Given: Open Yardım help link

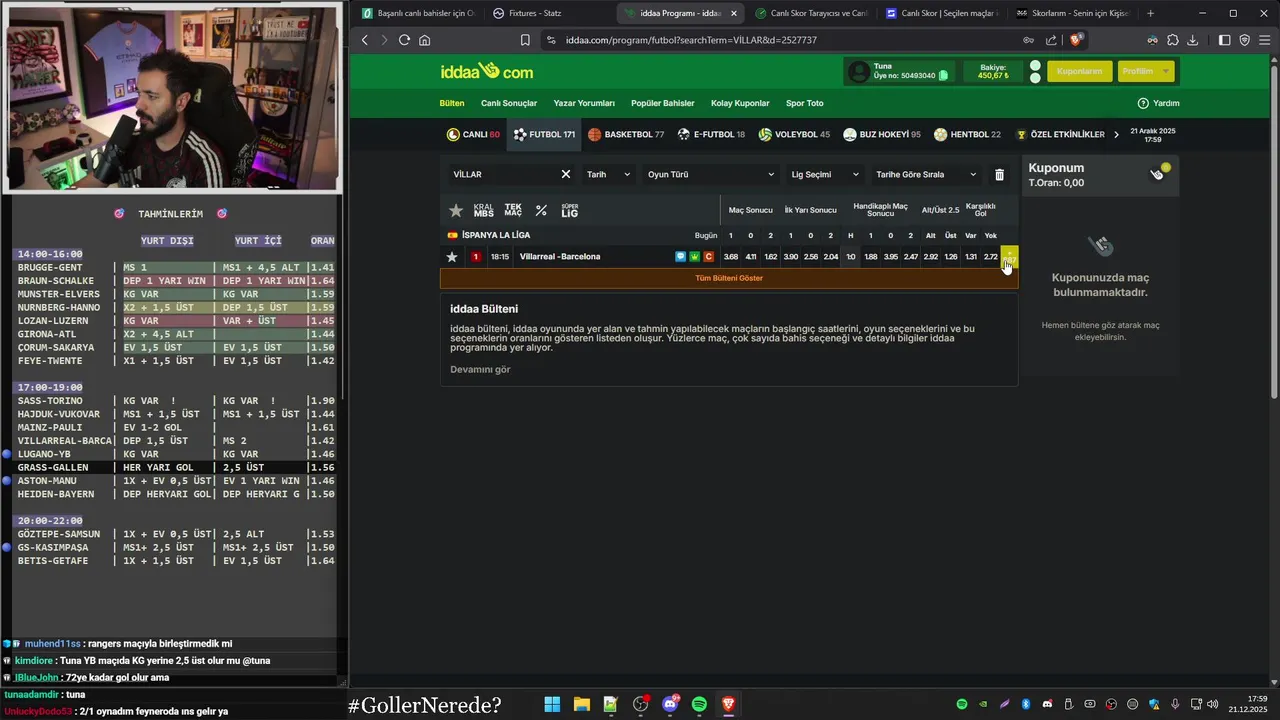Looking at the screenshot, I should 1159,103.
